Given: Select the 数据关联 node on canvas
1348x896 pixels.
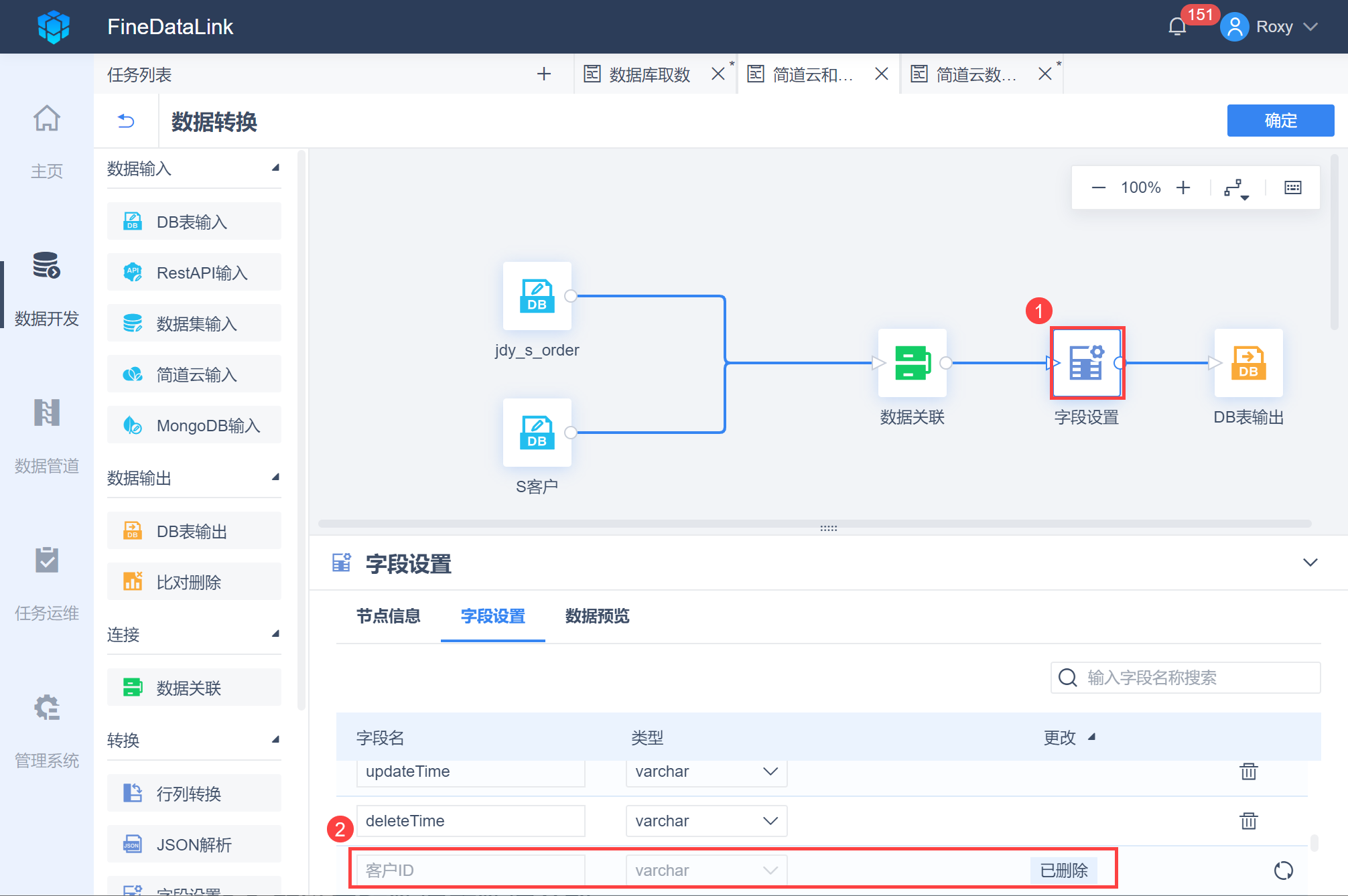Looking at the screenshot, I should (x=912, y=363).
